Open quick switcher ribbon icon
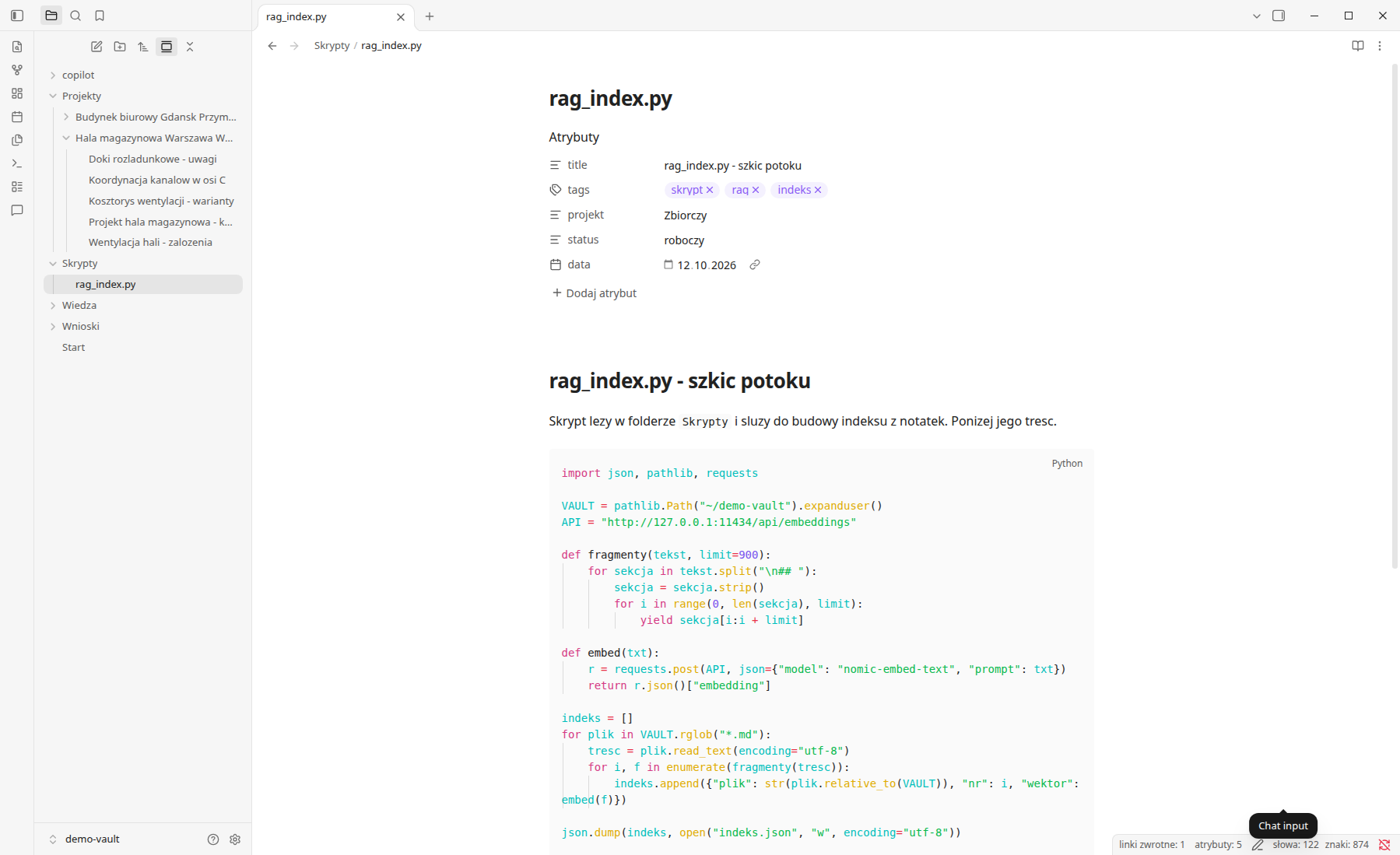 tap(17, 47)
